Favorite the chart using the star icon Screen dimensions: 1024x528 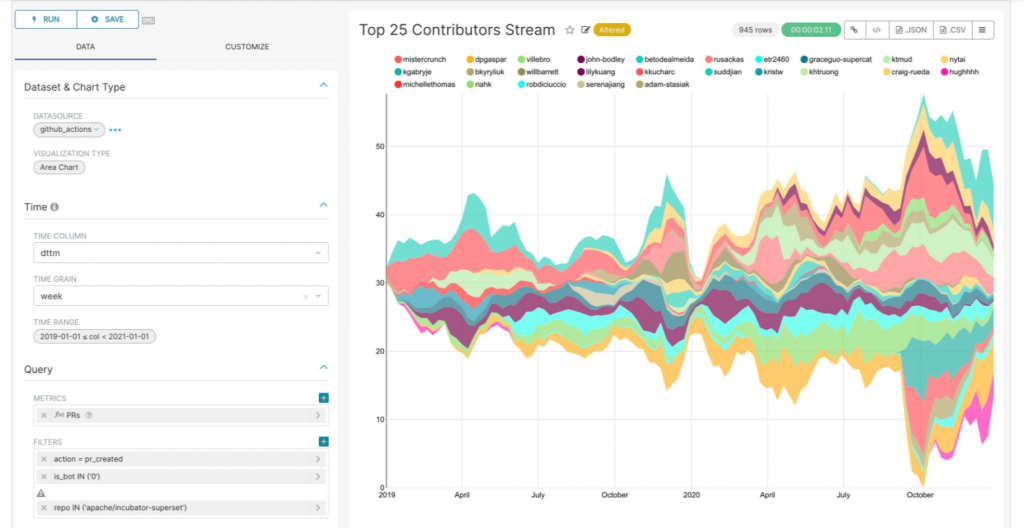coord(570,30)
